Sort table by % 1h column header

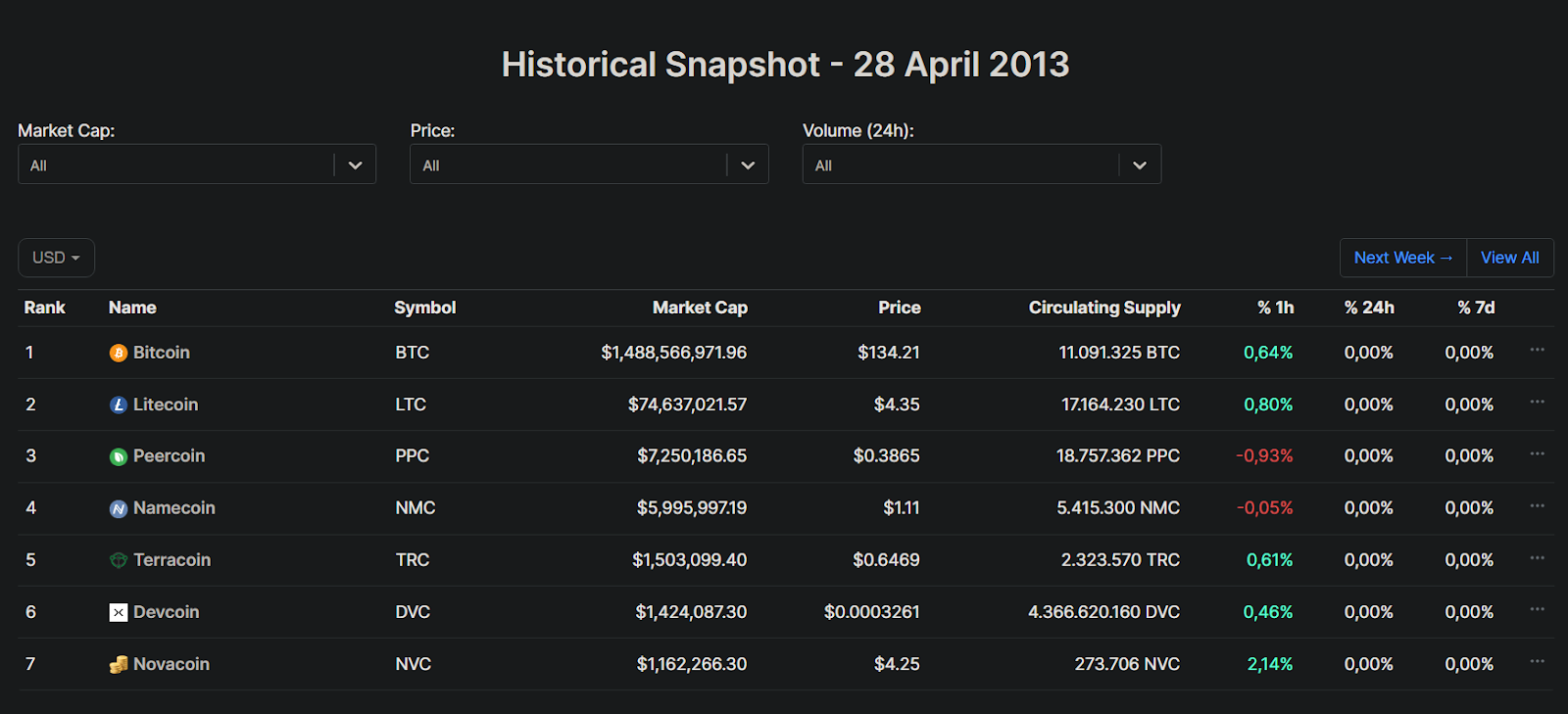[1276, 308]
